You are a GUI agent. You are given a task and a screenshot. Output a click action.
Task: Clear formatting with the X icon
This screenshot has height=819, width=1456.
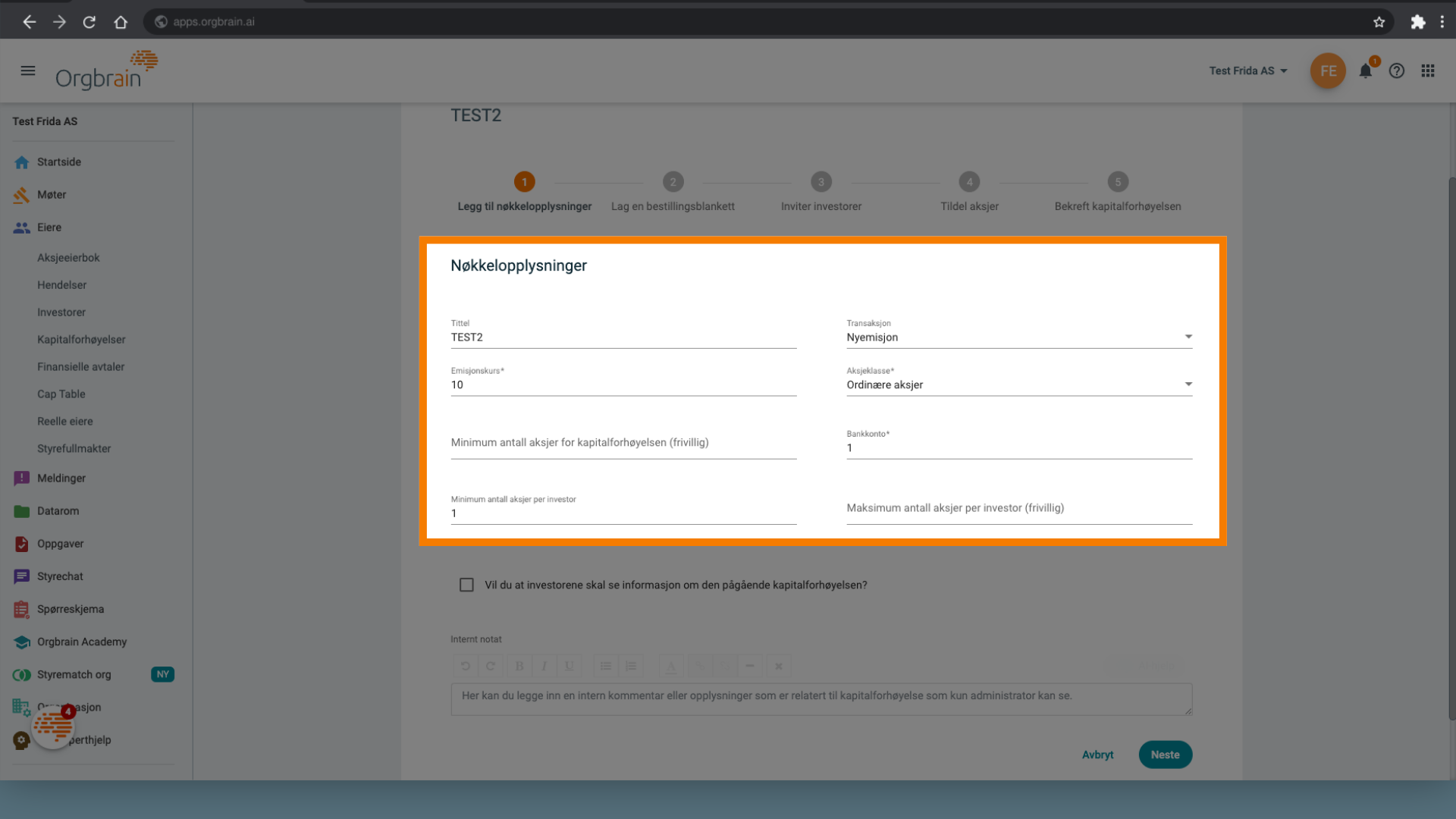(x=779, y=666)
